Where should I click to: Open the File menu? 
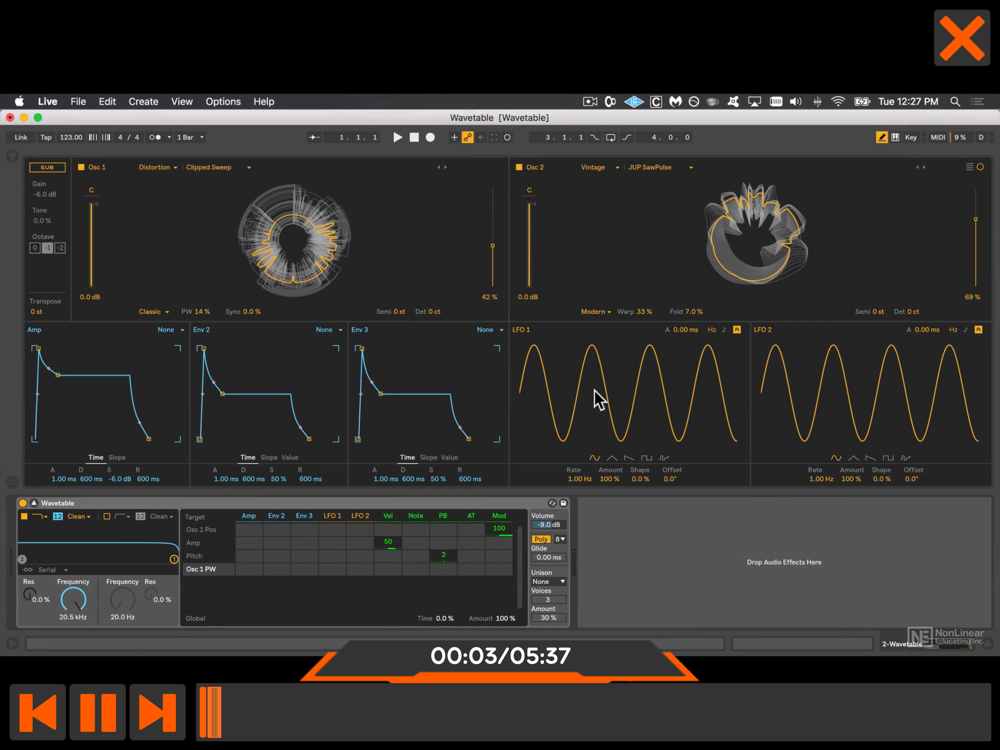(78, 101)
